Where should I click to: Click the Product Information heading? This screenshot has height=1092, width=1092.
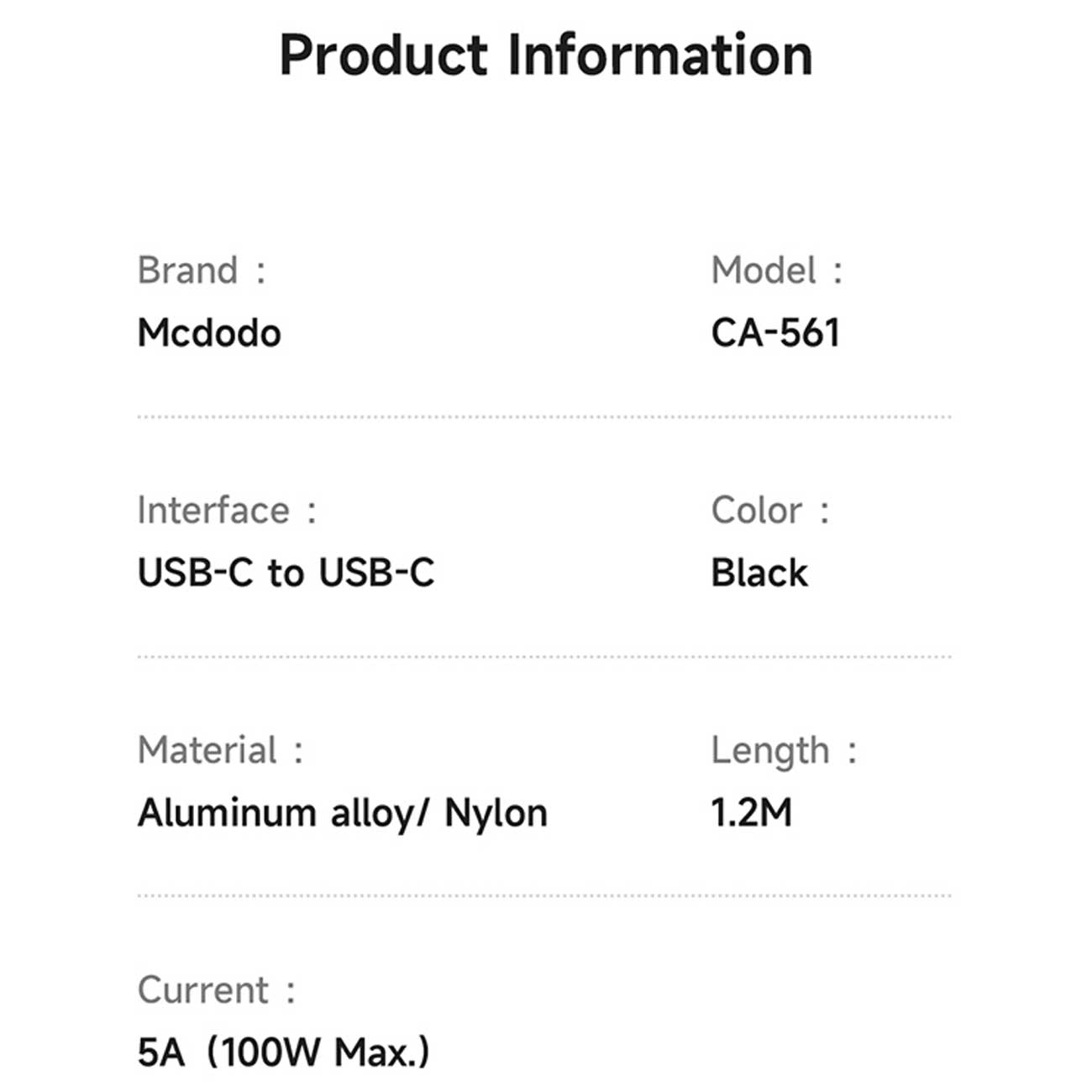pyautogui.click(x=545, y=55)
